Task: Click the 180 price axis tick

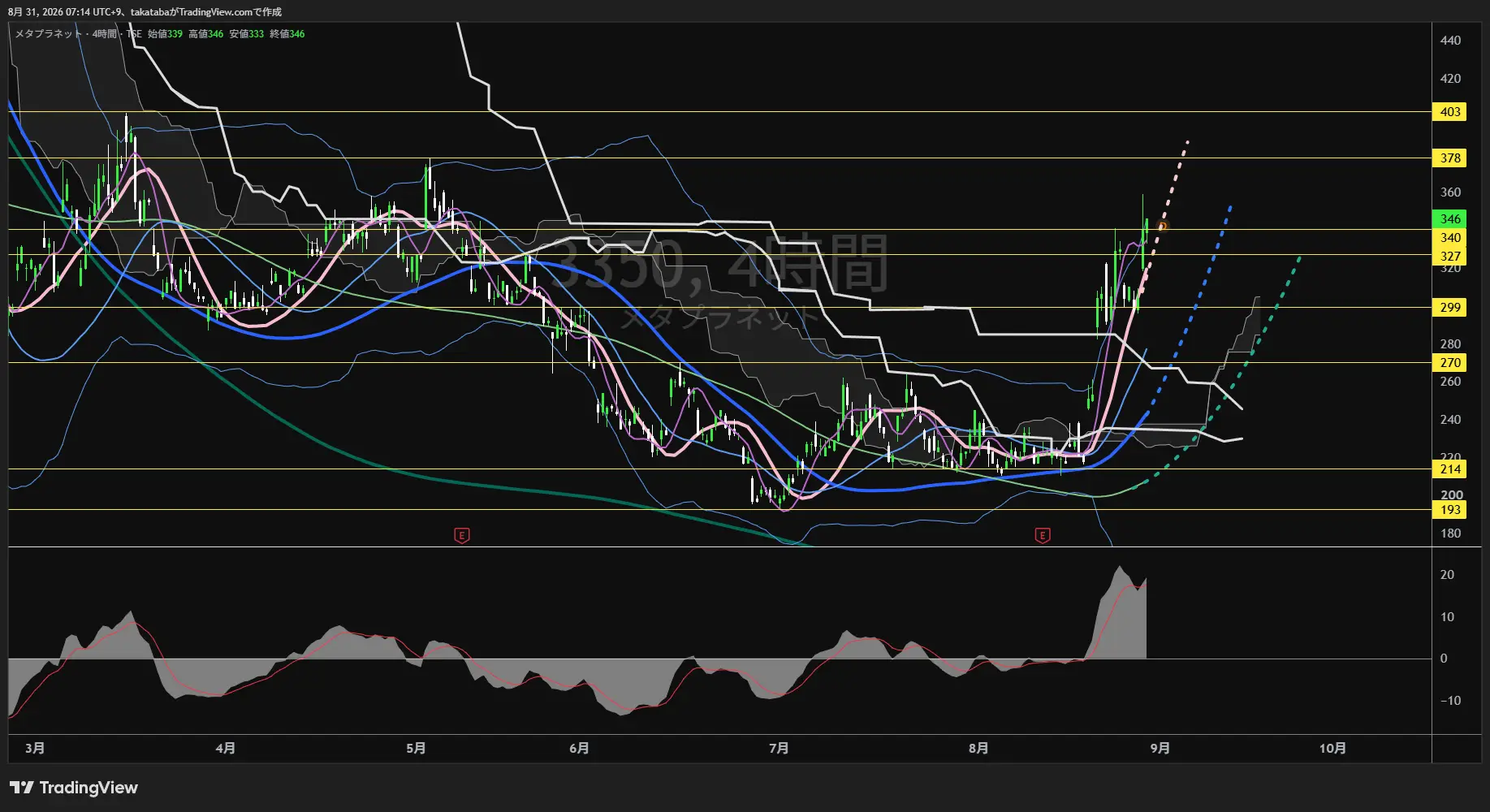Action: click(1450, 533)
